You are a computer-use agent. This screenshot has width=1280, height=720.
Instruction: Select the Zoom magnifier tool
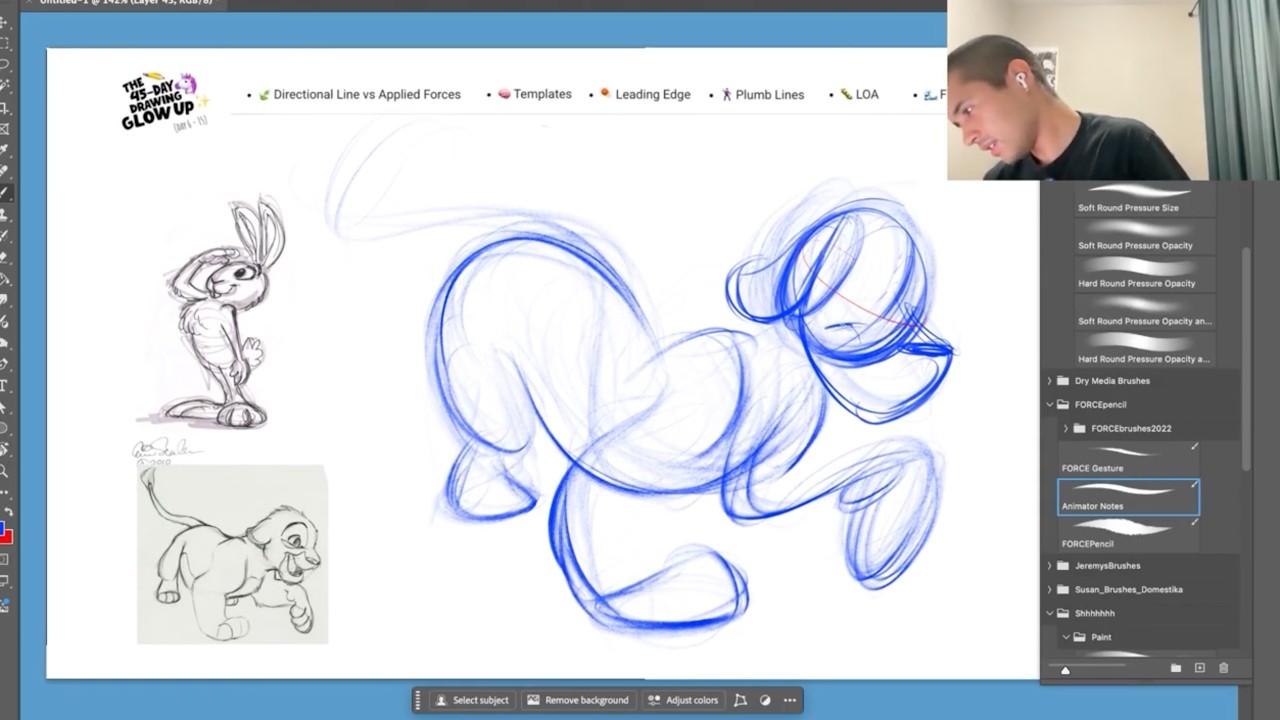click(x=4, y=471)
